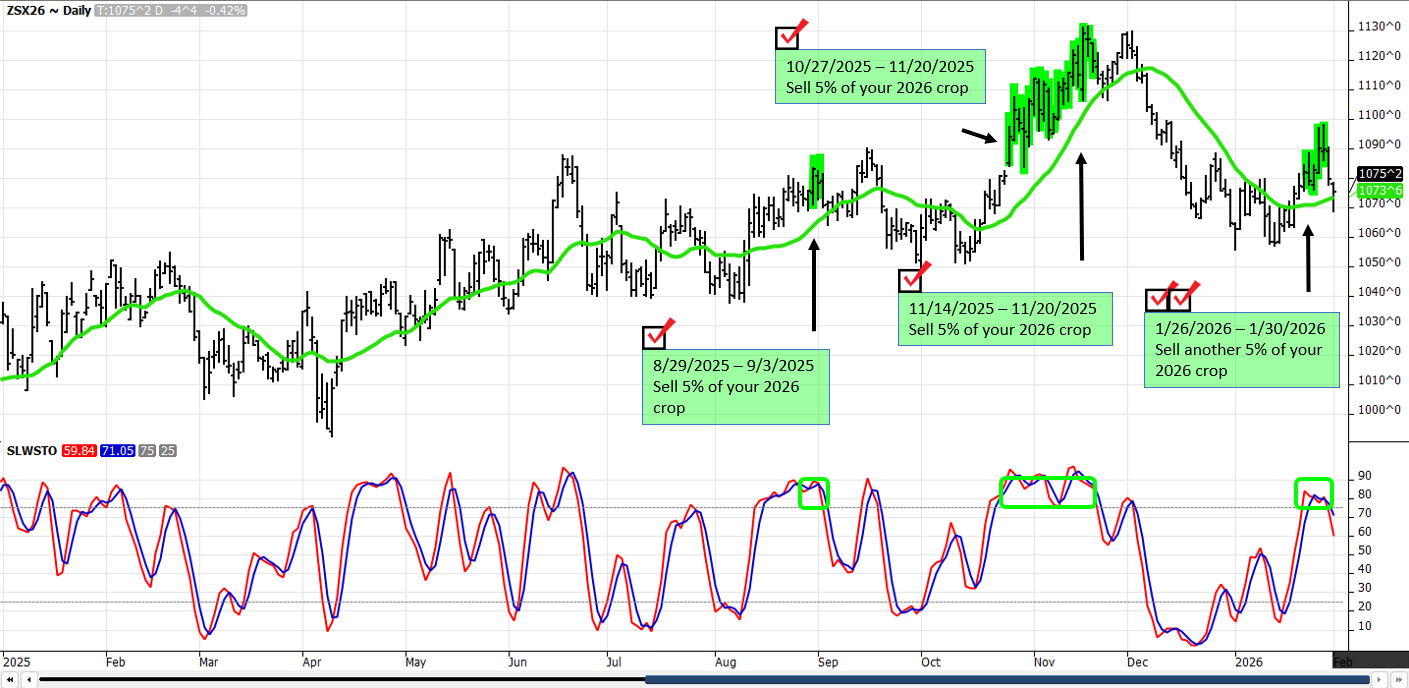Toggle the checkbox above the 11/14/2025 note

[911, 280]
